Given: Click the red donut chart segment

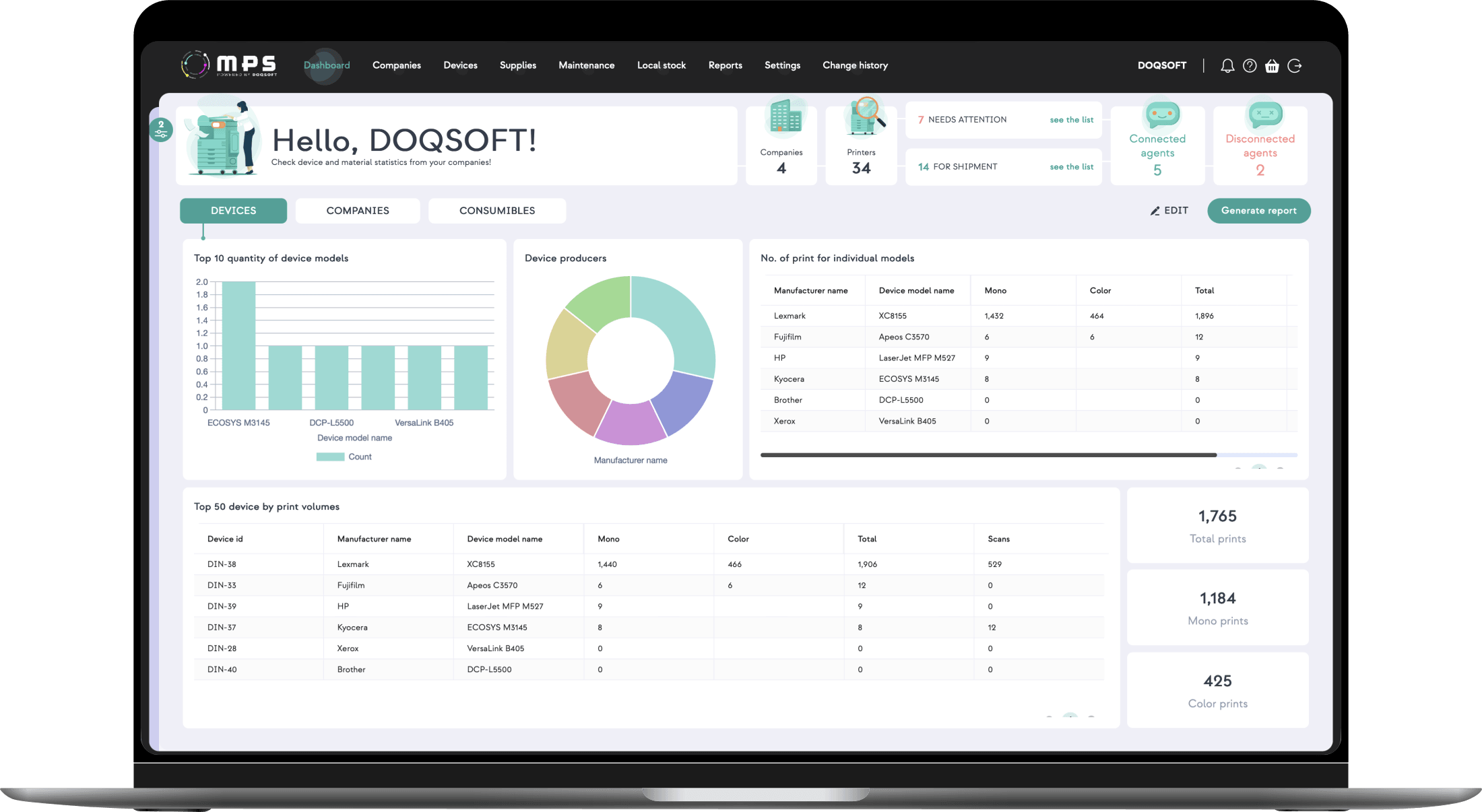Looking at the screenshot, I should pos(579,403).
